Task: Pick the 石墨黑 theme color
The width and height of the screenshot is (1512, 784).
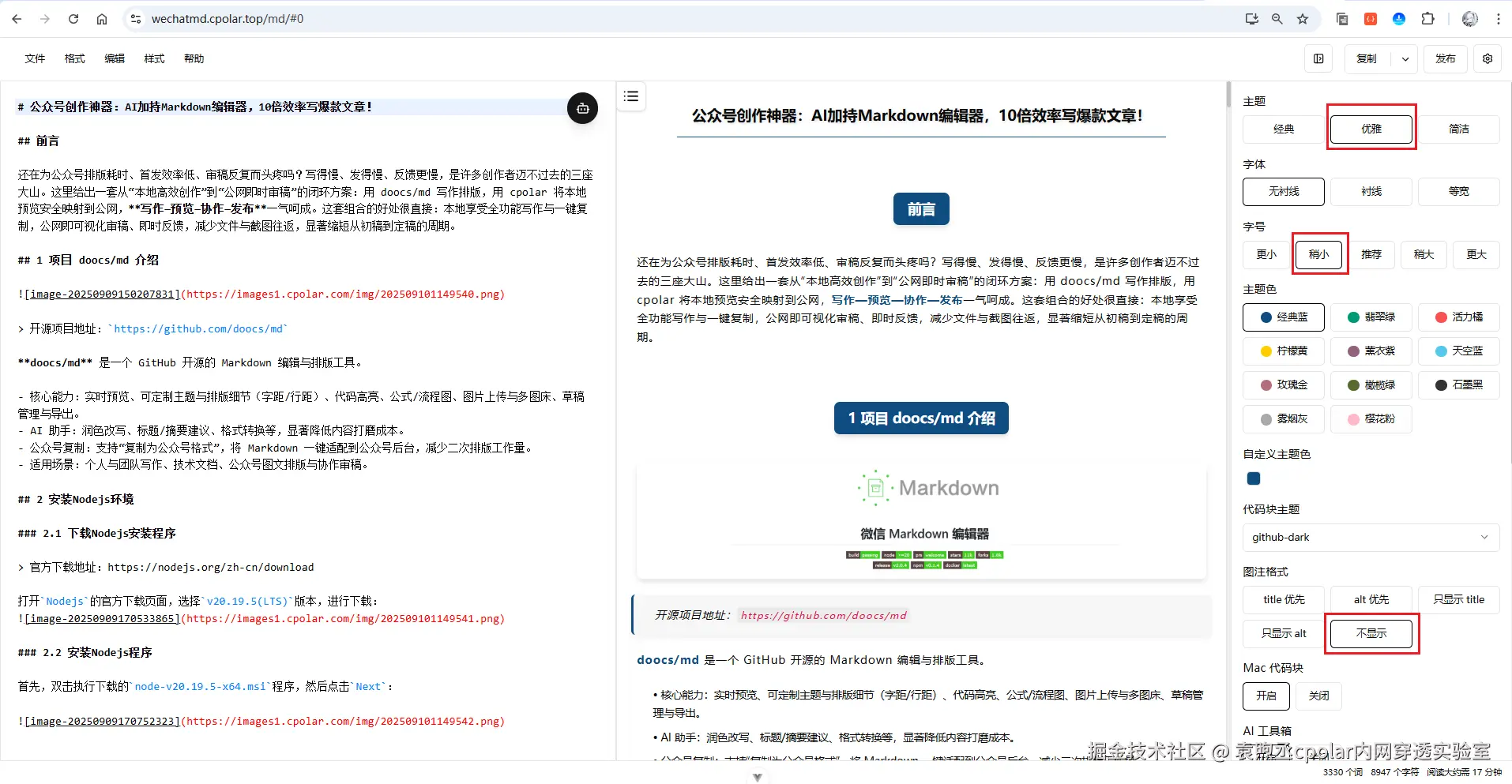Action: pyautogui.click(x=1459, y=385)
